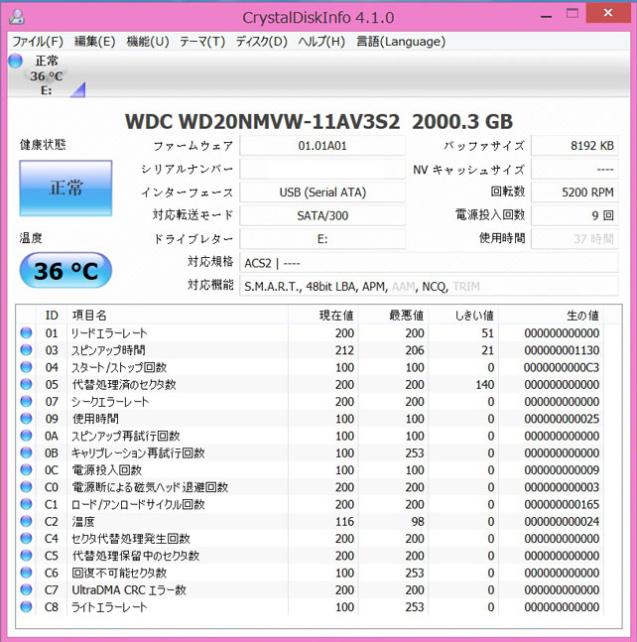
Task: Click the 36 °C temperature button
Action: coord(66,271)
